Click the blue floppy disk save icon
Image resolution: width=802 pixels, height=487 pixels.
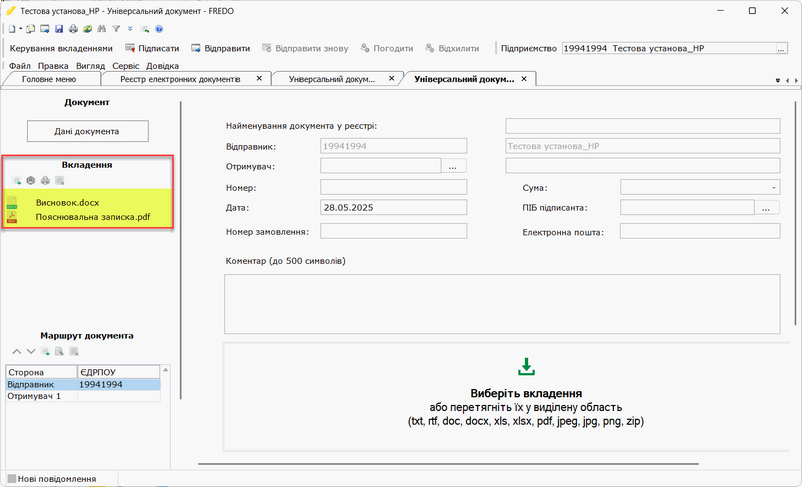[x=59, y=29]
